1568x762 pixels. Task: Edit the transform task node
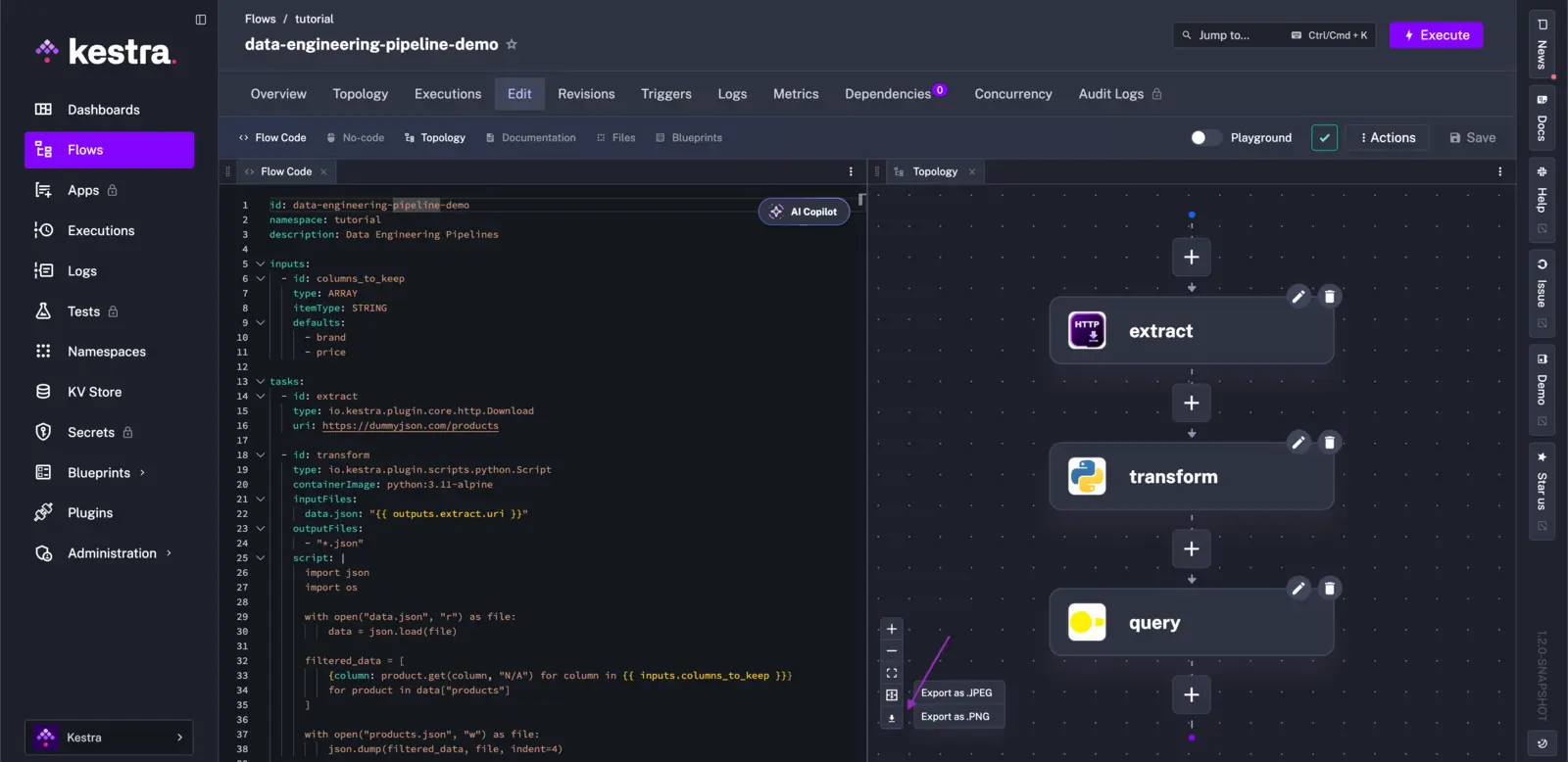[x=1298, y=442]
